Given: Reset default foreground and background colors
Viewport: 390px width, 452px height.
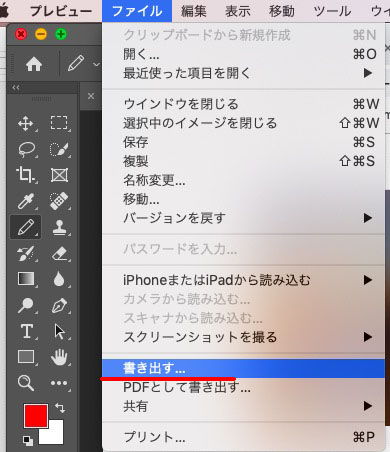Looking at the screenshot, I should click(x=28, y=441).
